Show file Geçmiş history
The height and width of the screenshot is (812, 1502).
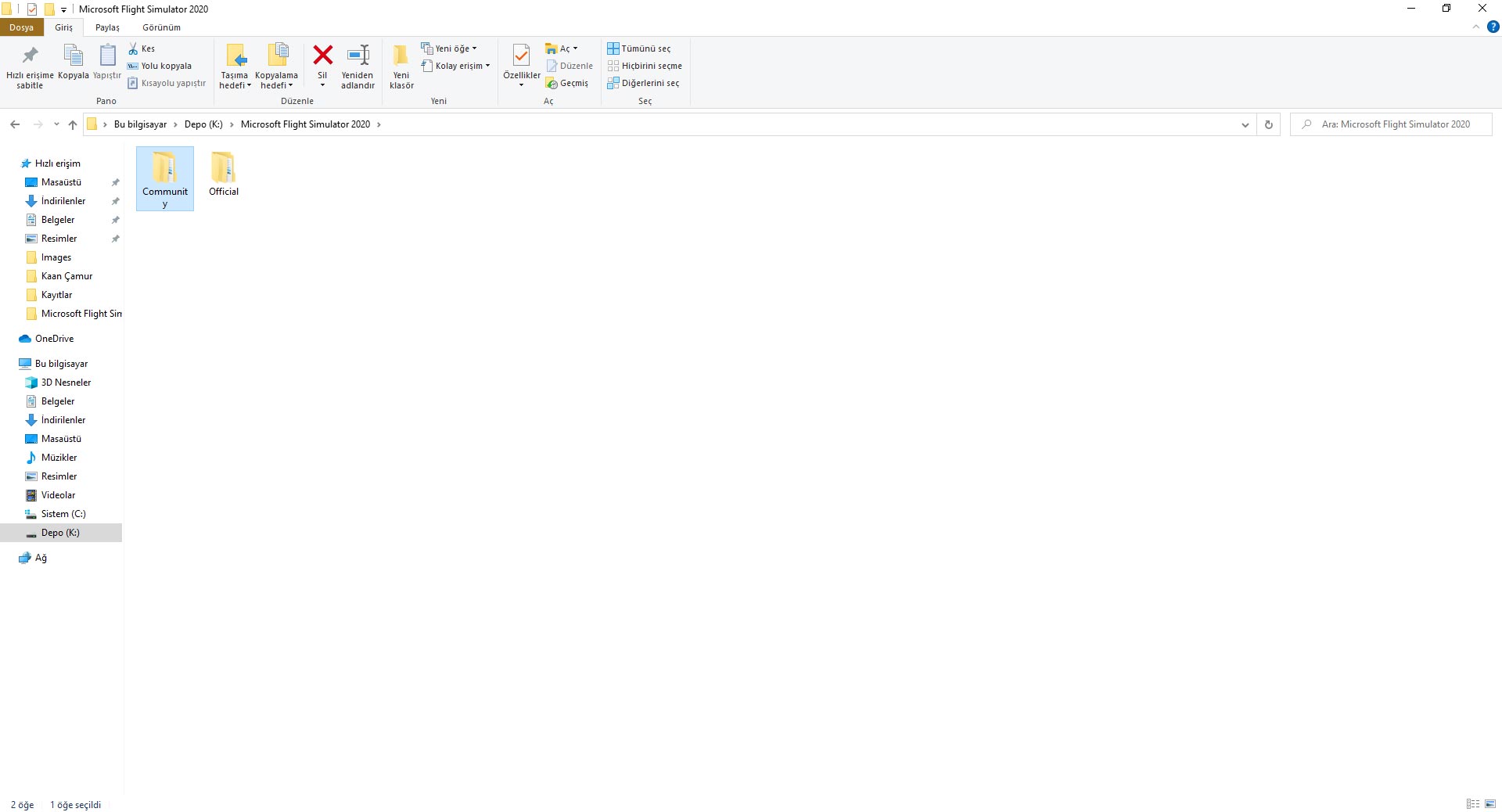coord(567,83)
